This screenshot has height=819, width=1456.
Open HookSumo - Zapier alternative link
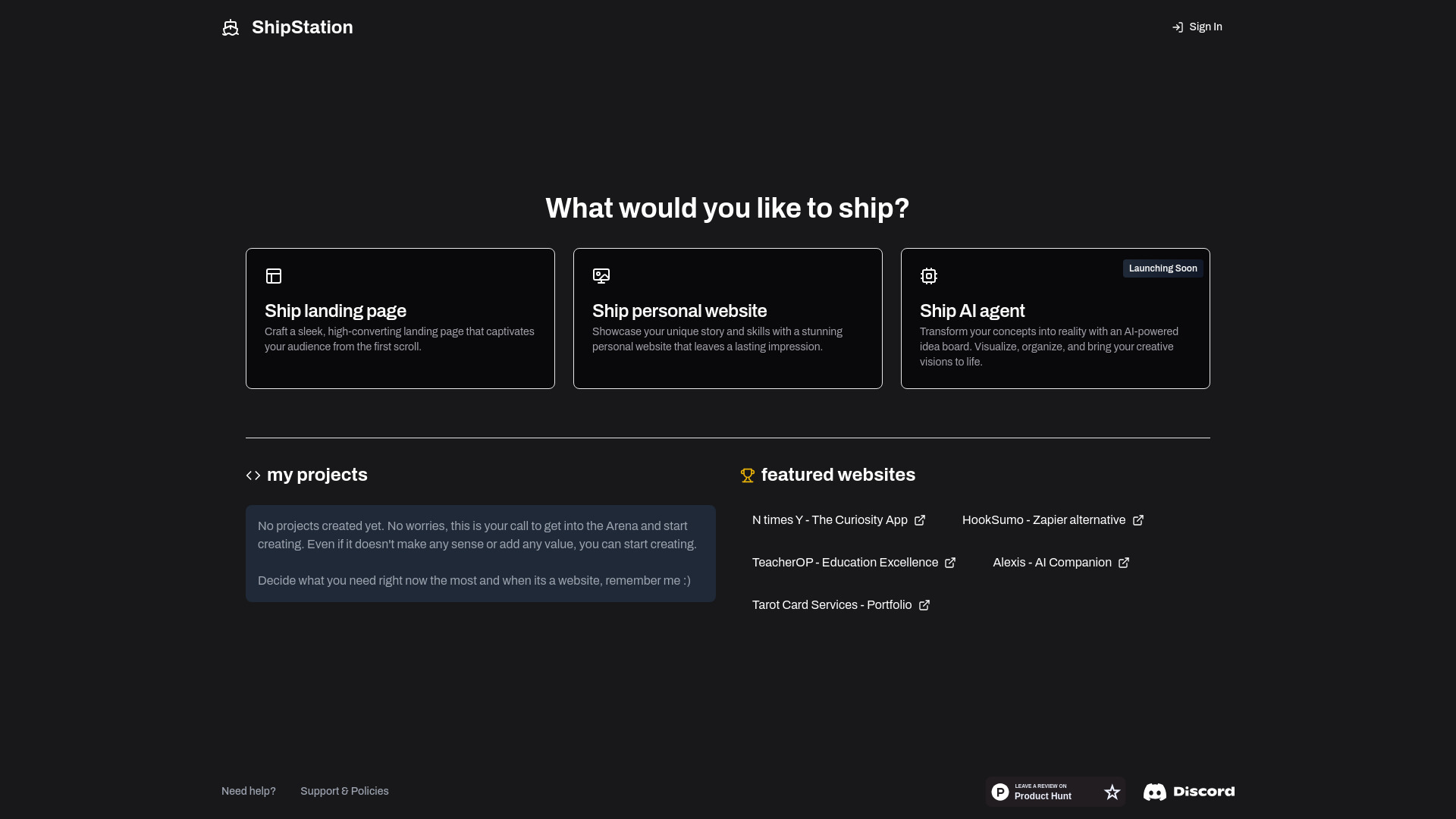point(1053,520)
